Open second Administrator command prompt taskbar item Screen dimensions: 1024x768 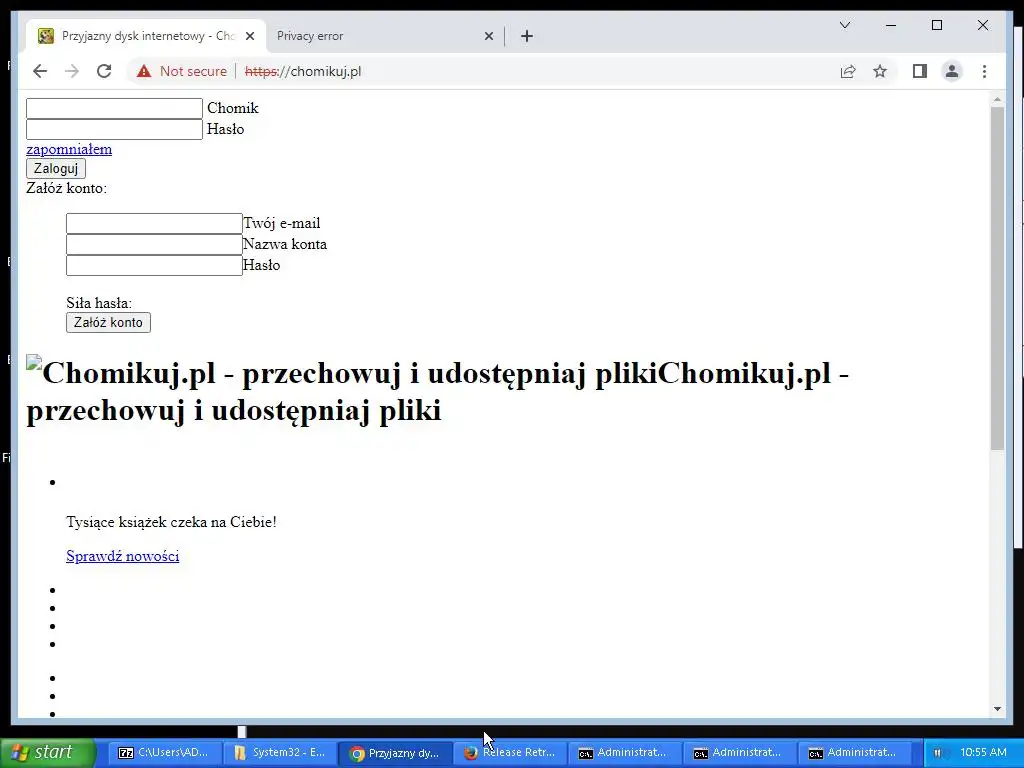[739, 752]
